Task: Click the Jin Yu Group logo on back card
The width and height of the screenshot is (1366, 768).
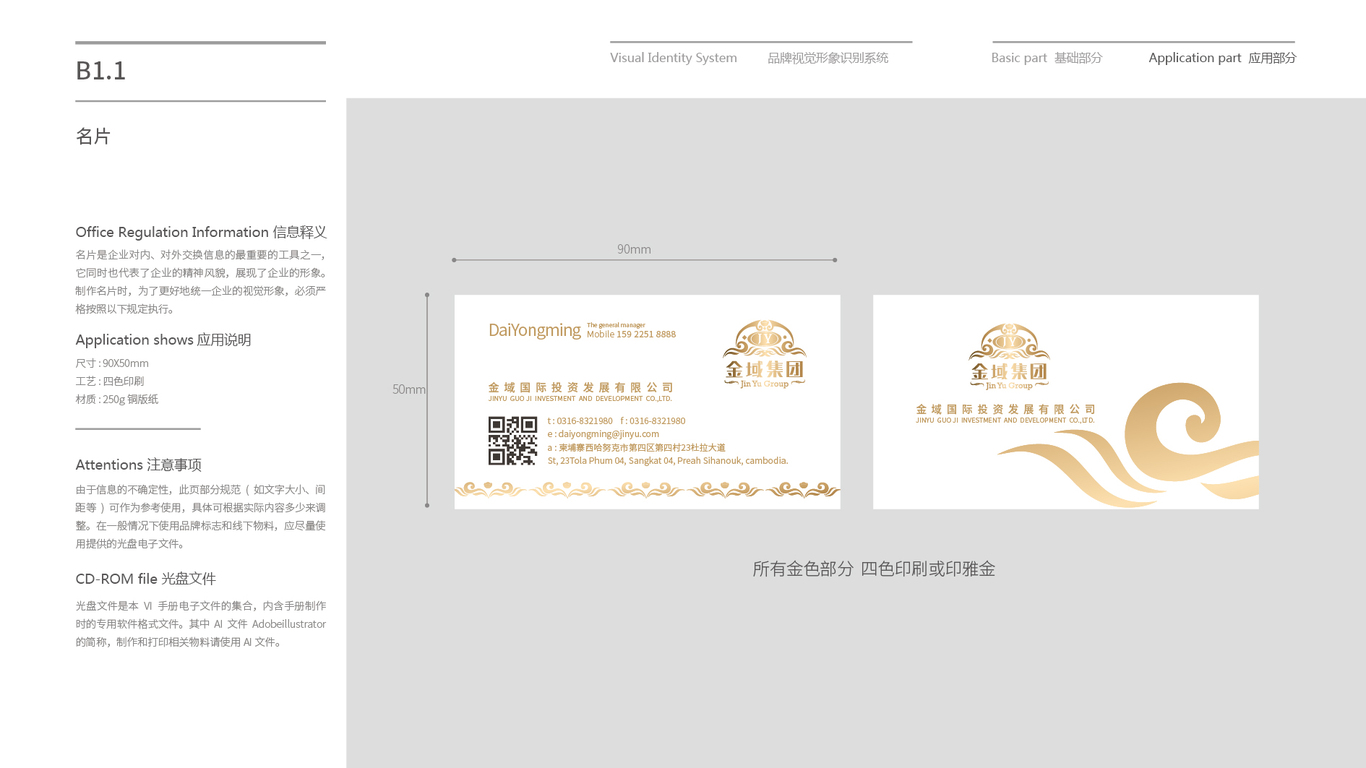Action: click(x=1009, y=357)
